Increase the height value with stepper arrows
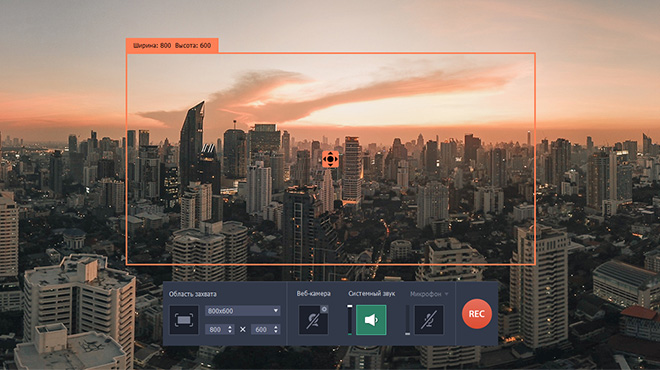Screen dimensions: 660x370 pyautogui.click(x=276, y=327)
